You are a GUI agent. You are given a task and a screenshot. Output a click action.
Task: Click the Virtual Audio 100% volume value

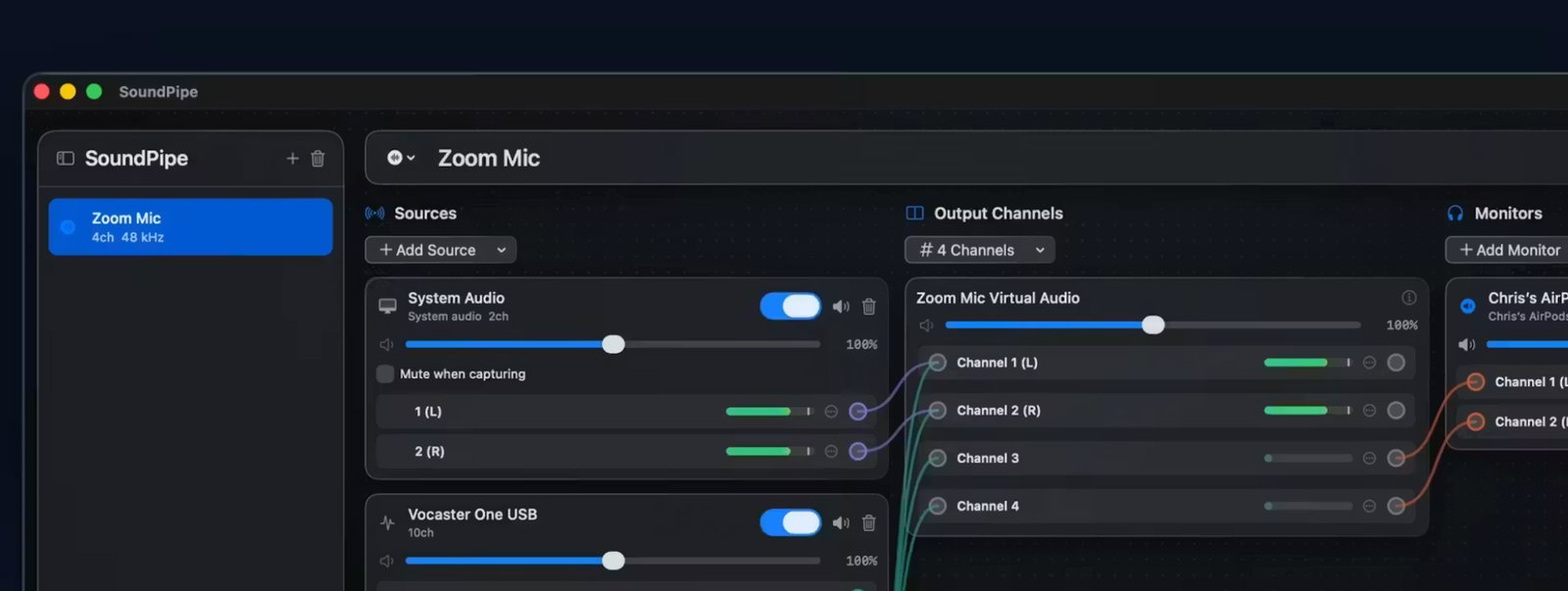pyautogui.click(x=1401, y=324)
